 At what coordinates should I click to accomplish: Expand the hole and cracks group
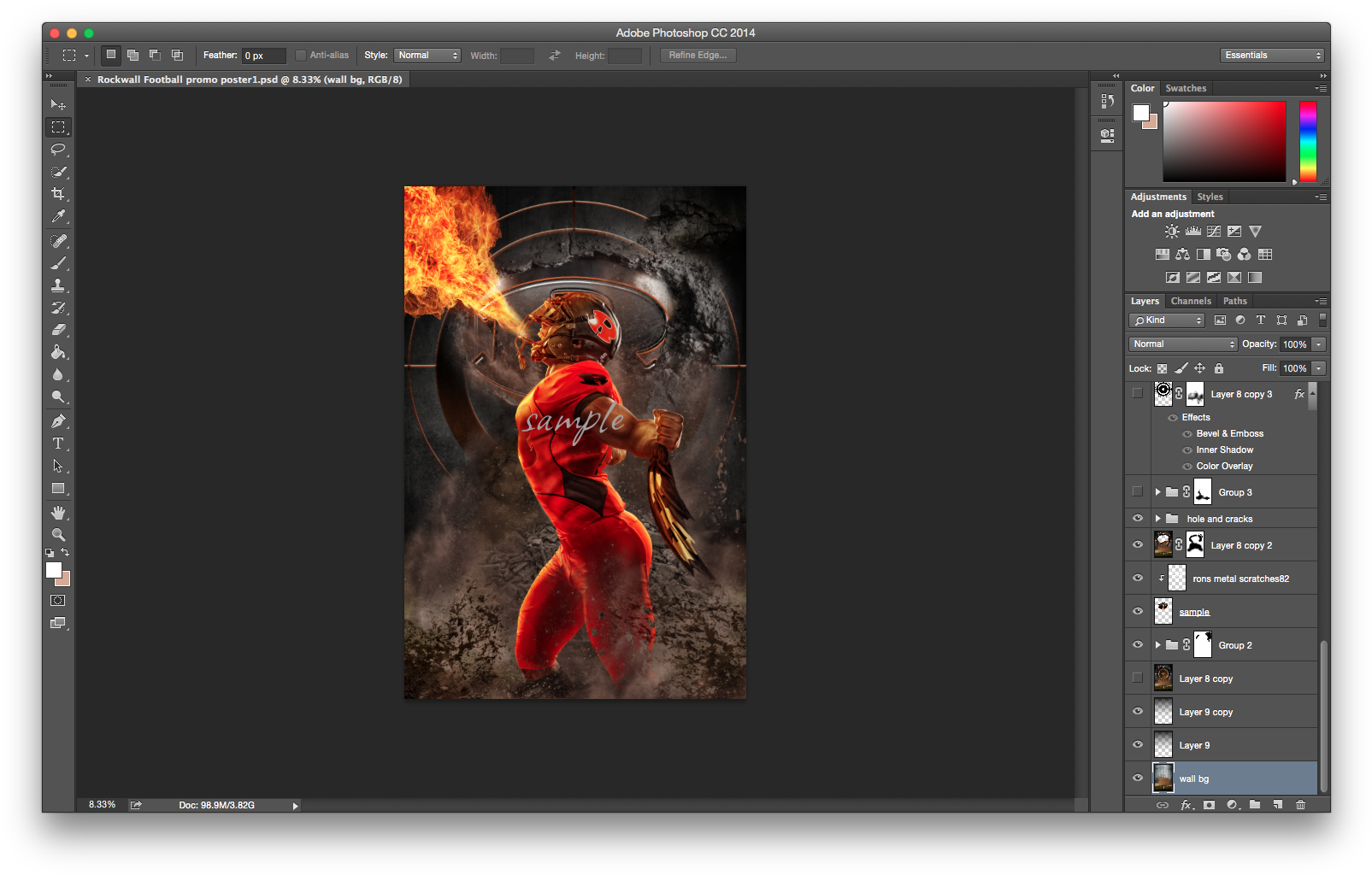[1159, 518]
